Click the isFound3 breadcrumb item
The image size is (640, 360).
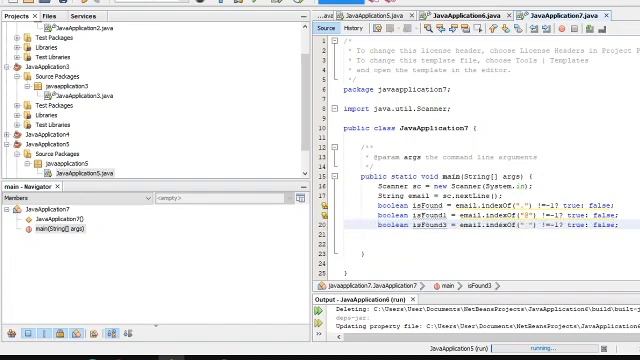[x=479, y=286]
